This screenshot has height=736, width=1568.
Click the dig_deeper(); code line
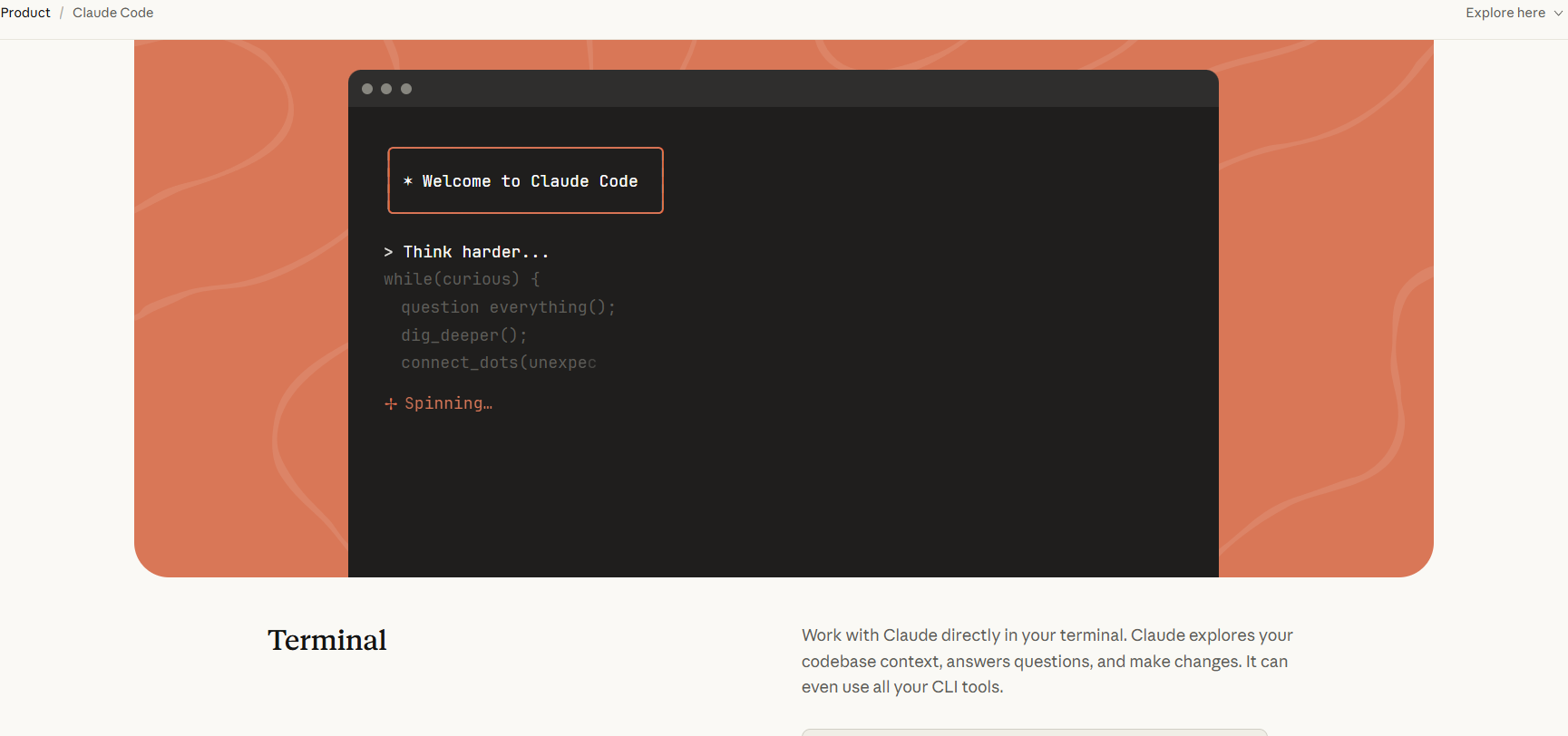pyautogui.click(x=463, y=335)
